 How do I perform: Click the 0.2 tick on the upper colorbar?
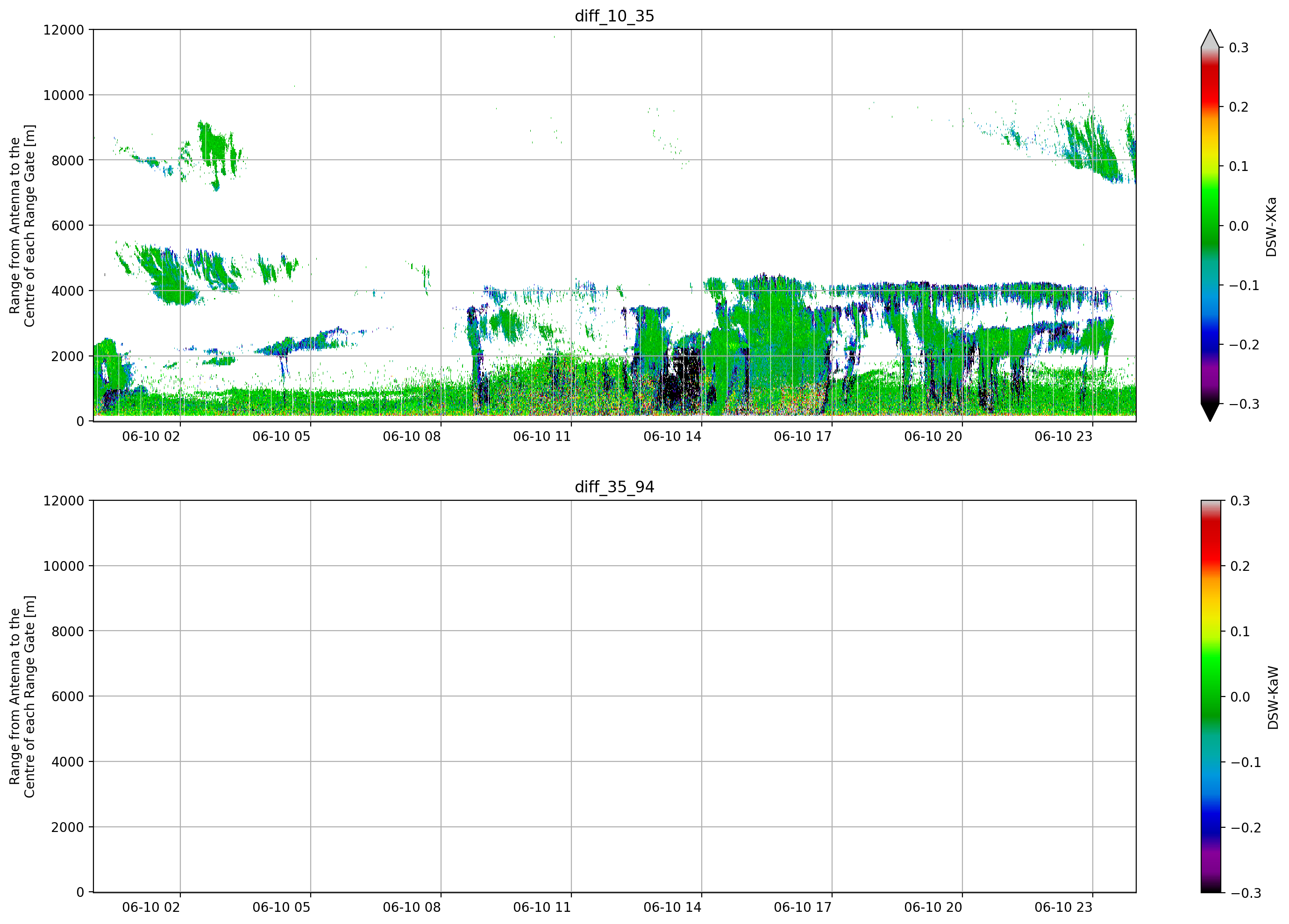point(1239,107)
